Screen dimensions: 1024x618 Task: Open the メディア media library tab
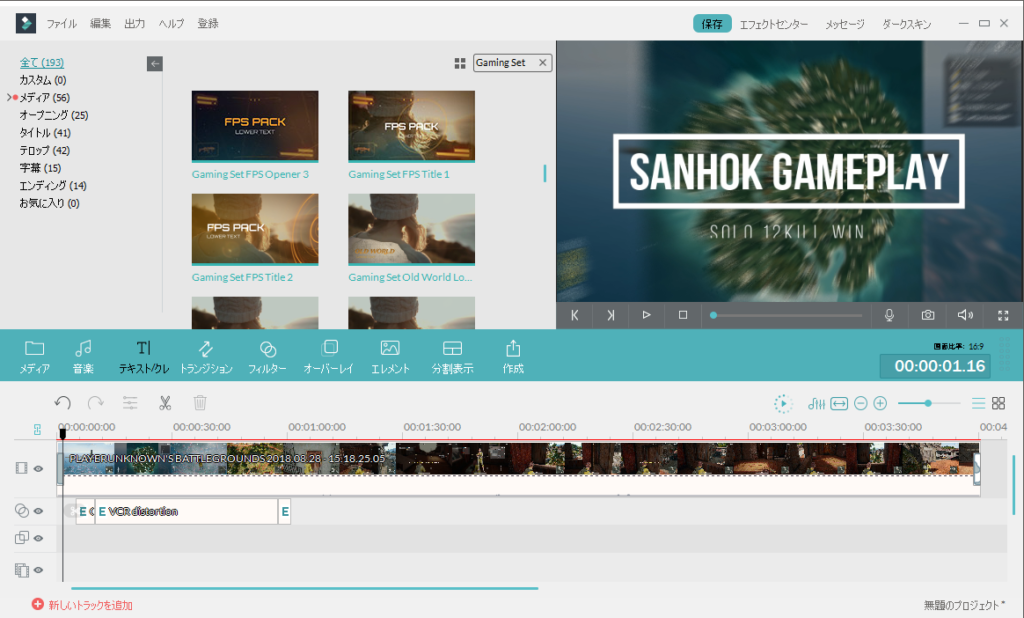pyautogui.click(x=34, y=356)
